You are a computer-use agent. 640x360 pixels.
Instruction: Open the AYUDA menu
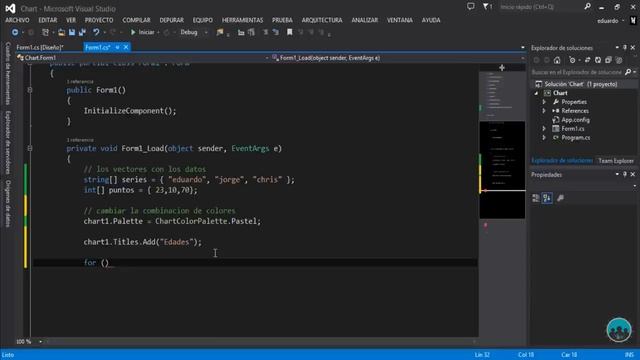click(x=431, y=20)
